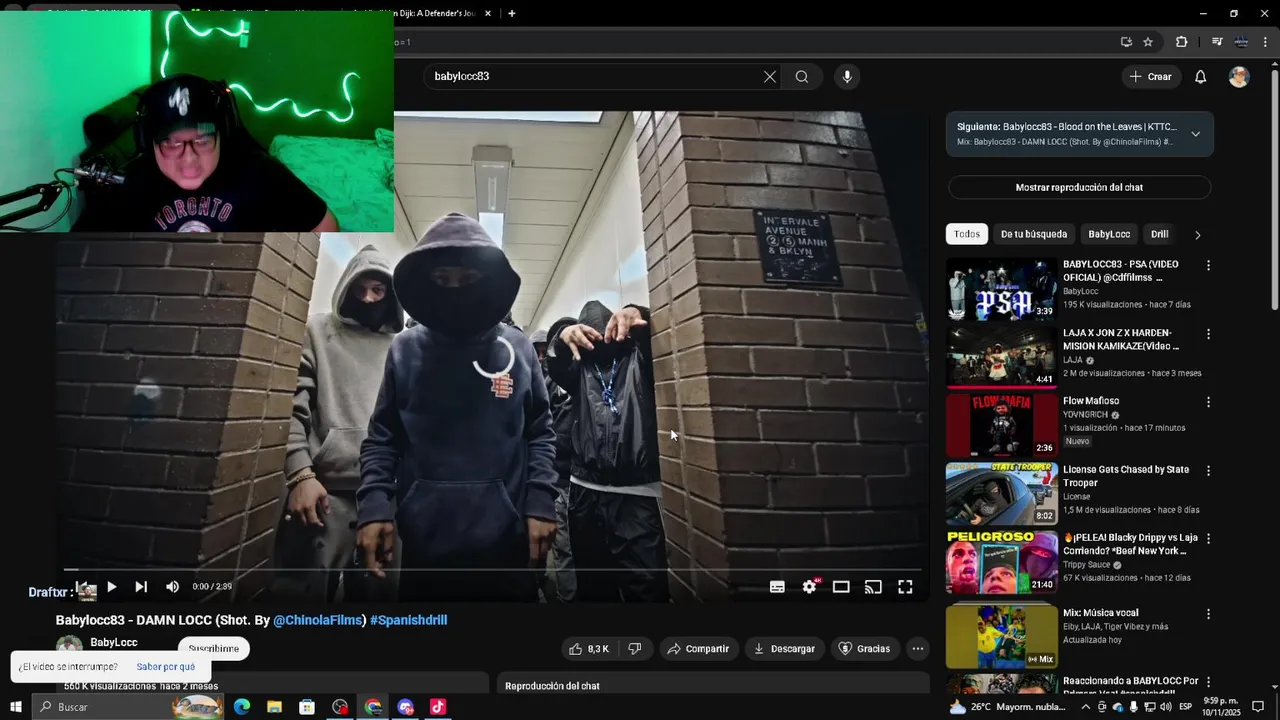Open Chrome extensions puzzle icon
The height and width of the screenshot is (720, 1280).
[x=1182, y=42]
